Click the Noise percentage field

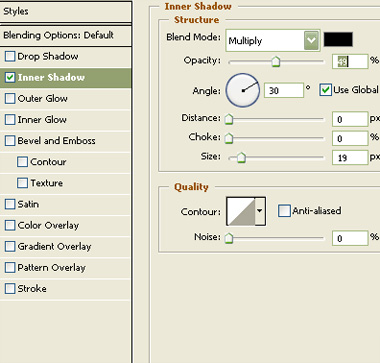[350, 238]
